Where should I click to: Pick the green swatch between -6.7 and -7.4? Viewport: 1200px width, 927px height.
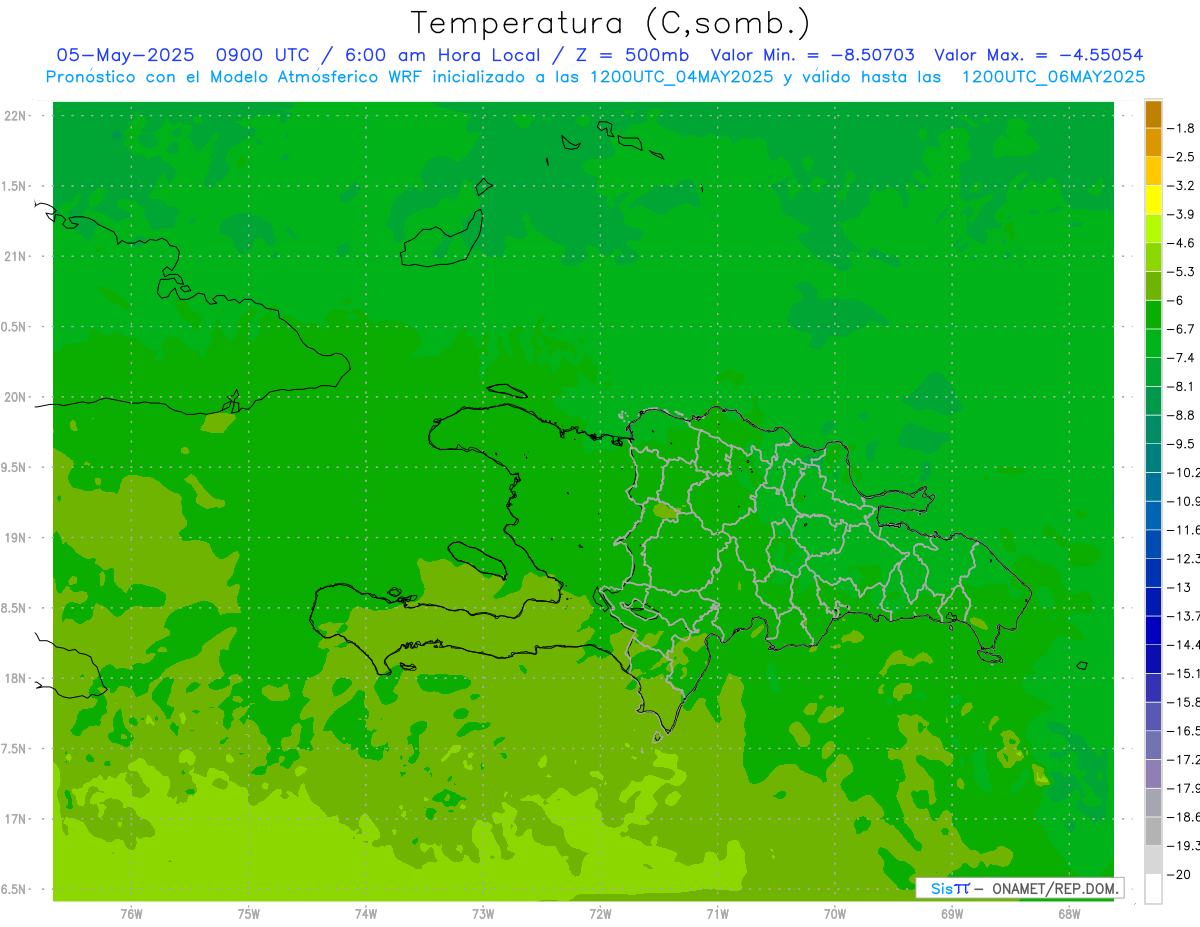click(1153, 343)
